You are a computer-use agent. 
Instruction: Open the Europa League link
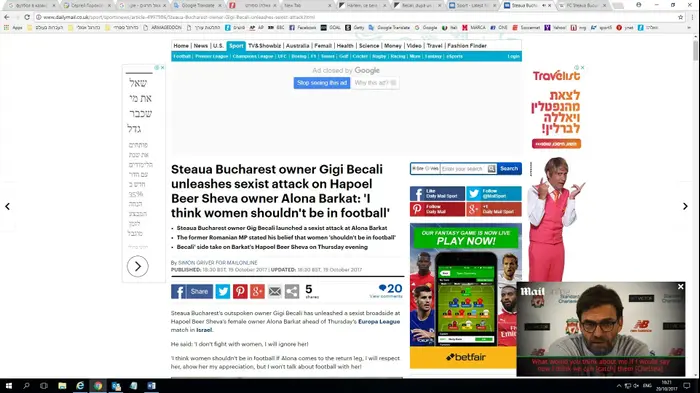coord(379,322)
